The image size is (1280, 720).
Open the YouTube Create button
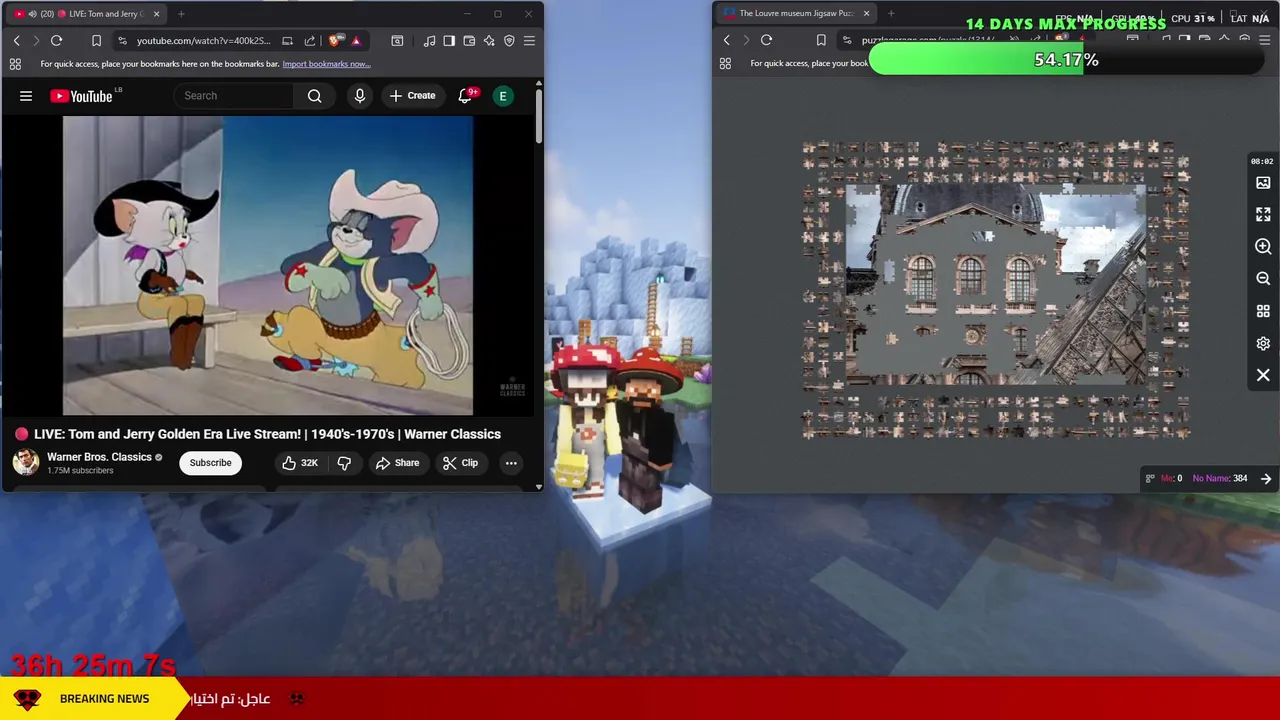(413, 96)
